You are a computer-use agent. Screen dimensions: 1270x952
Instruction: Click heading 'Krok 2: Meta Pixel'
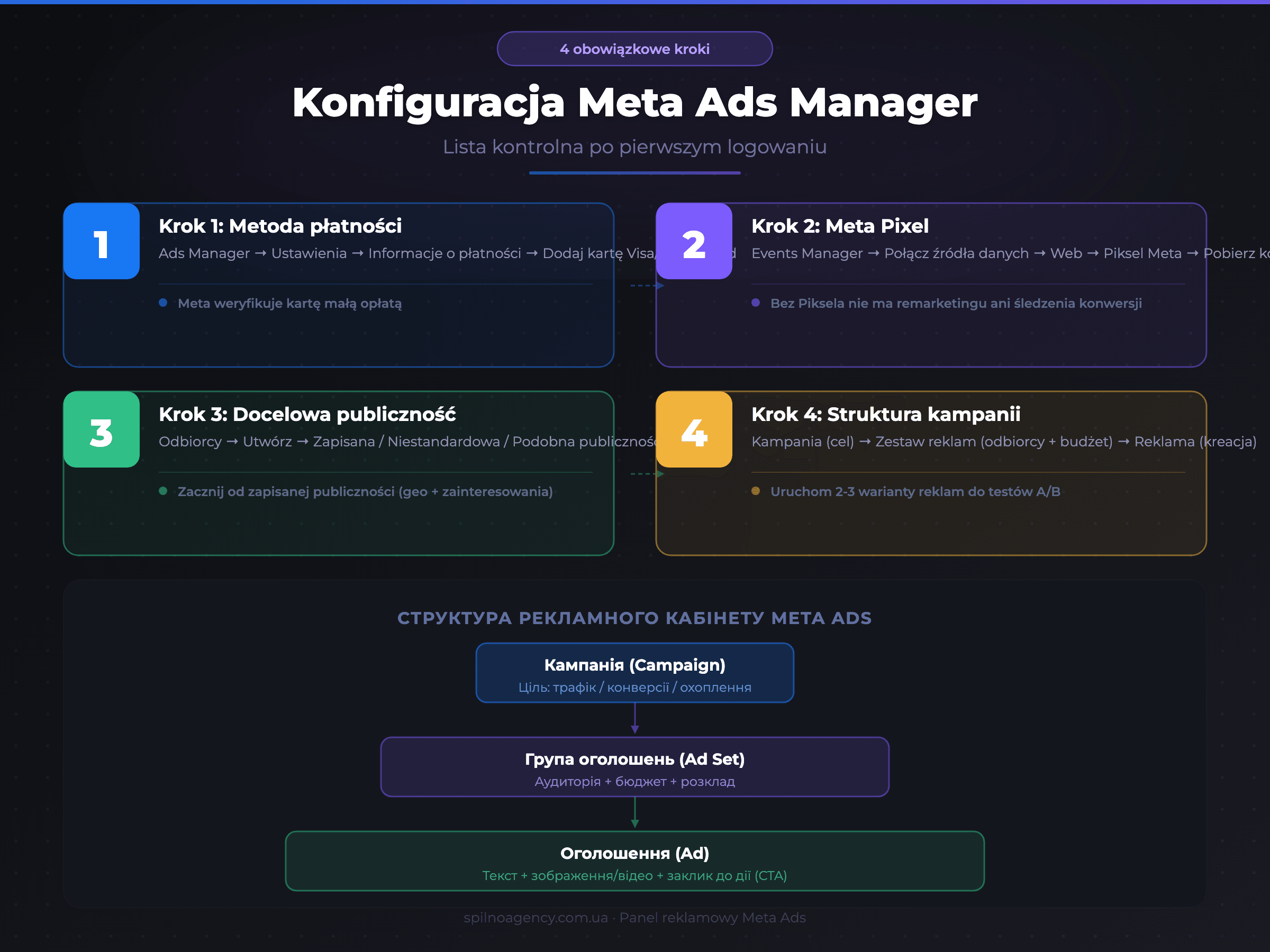(840, 226)
